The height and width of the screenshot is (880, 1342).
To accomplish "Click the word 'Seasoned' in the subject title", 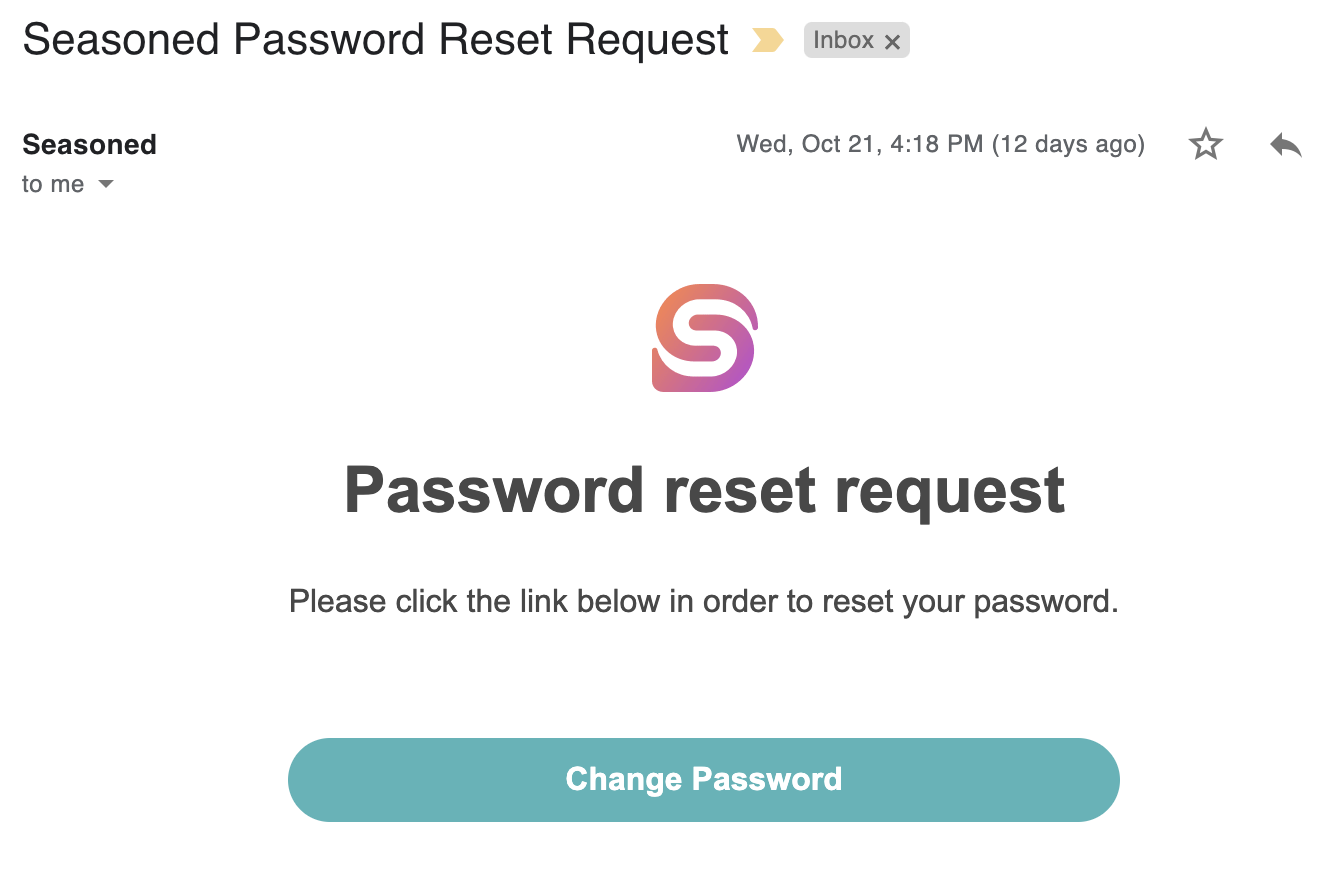I will click(121, 40).
